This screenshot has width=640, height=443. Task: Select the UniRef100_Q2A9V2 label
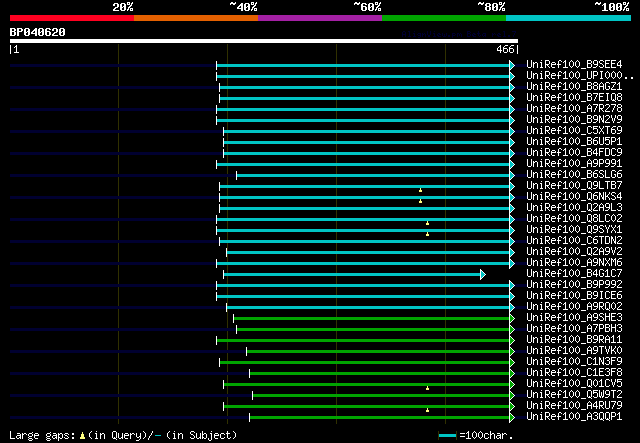tap(574, 252)
